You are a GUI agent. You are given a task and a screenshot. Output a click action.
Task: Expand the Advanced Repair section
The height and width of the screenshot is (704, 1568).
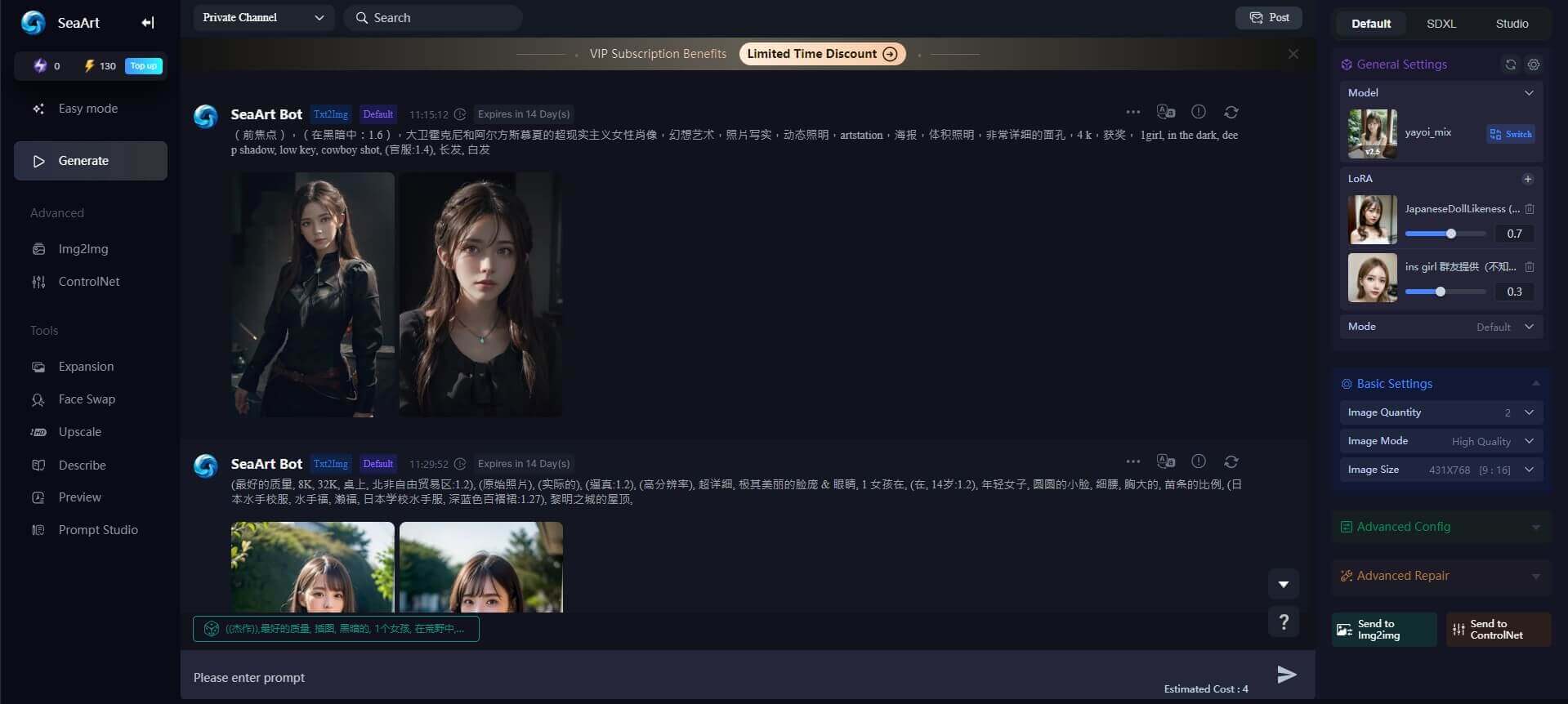tap(1441, 576)
